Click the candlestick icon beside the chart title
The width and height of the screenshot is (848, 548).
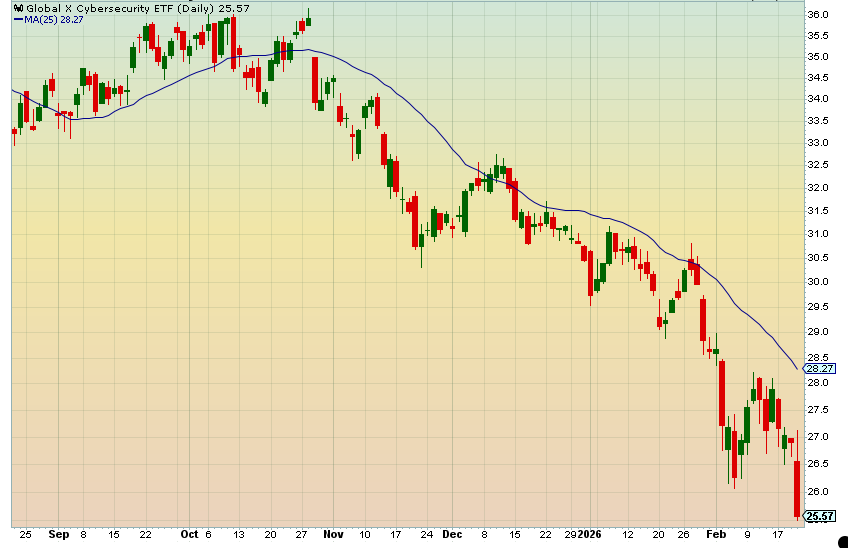pos(18,8)
